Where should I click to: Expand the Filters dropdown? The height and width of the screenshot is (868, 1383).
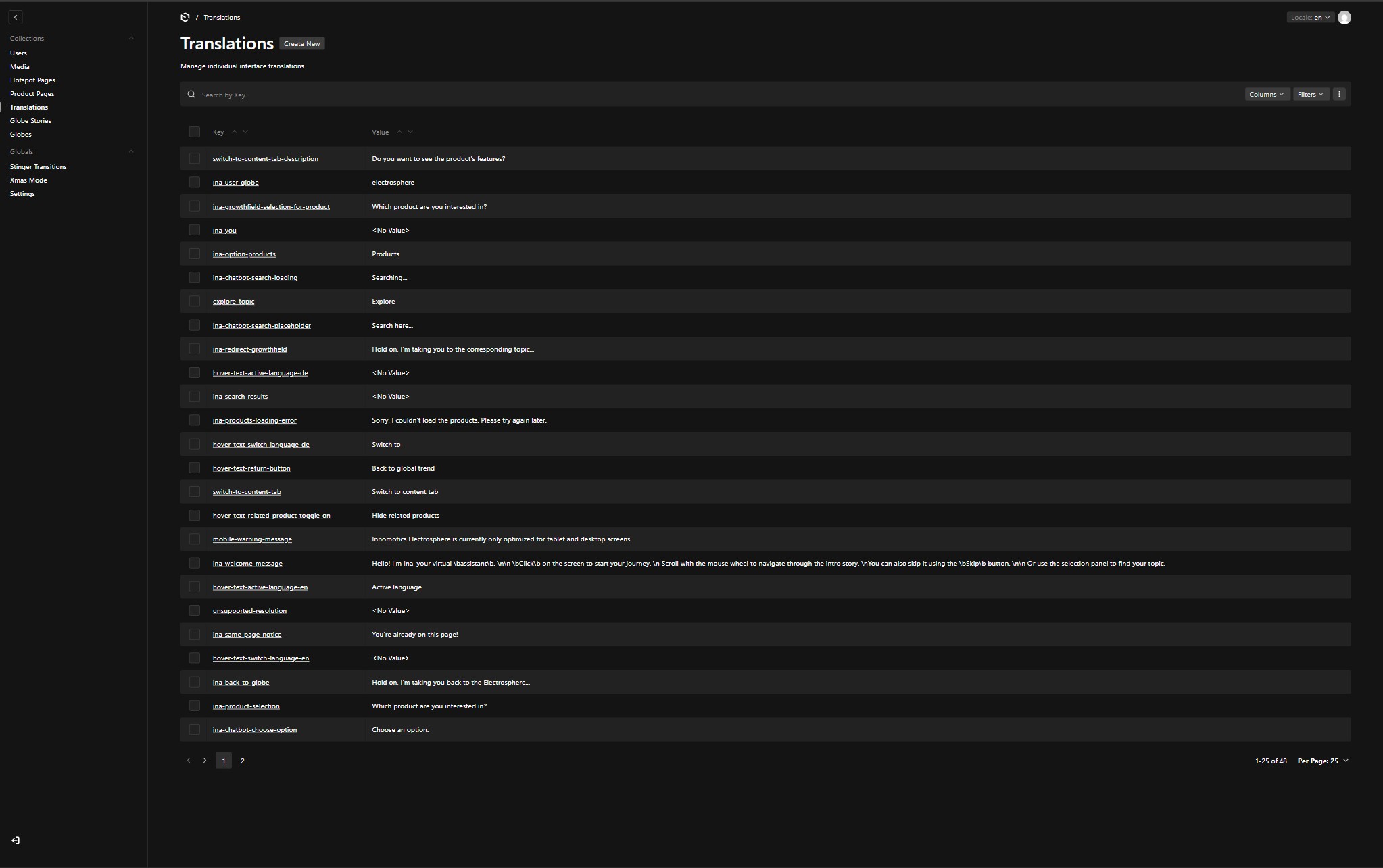1311,94
